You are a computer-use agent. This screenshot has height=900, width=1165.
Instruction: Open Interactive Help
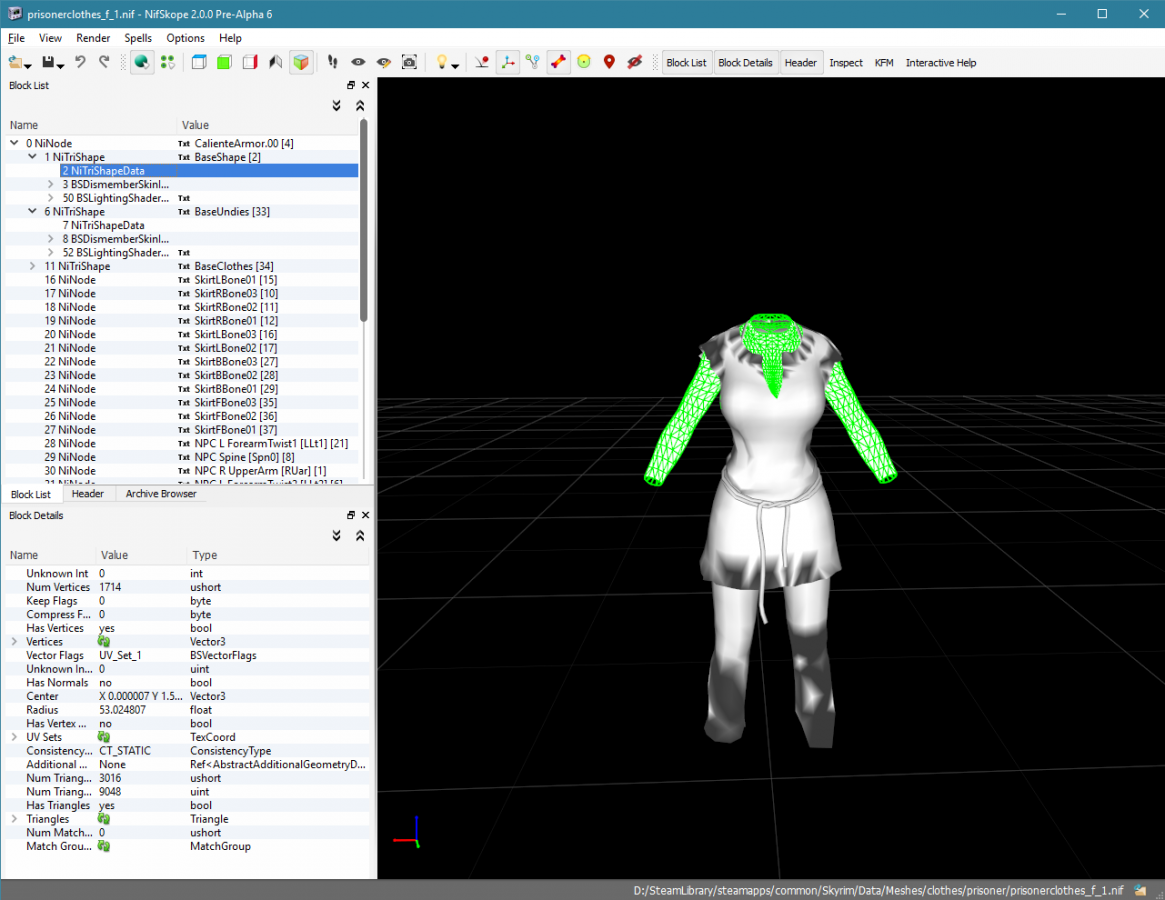[941, 62]
